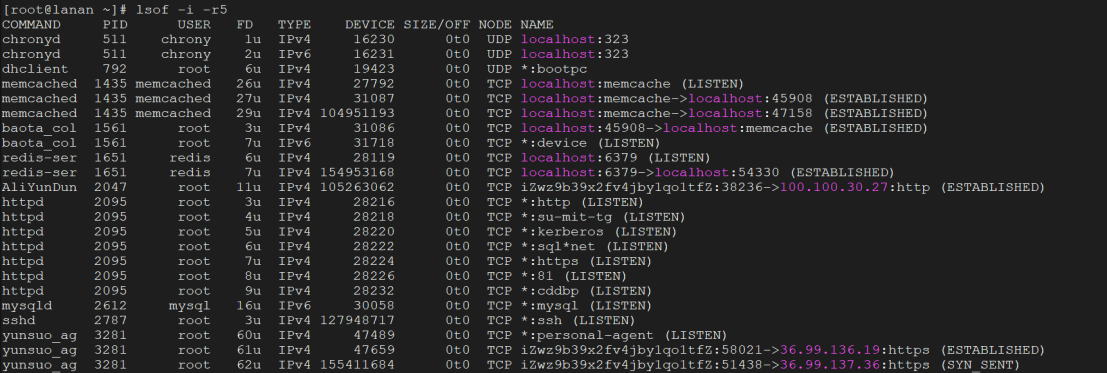Click the device number 154953168

[x=357, y=172]
